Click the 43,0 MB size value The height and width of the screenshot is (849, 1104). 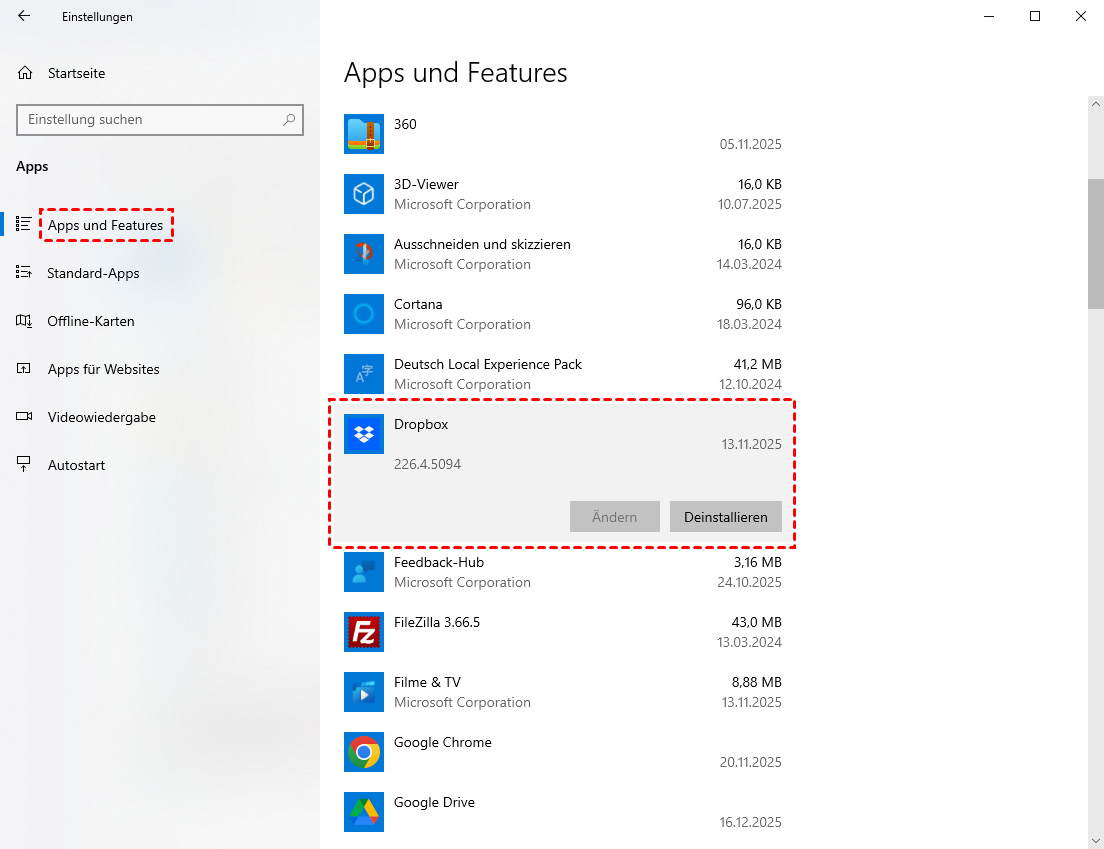(757, 622)
